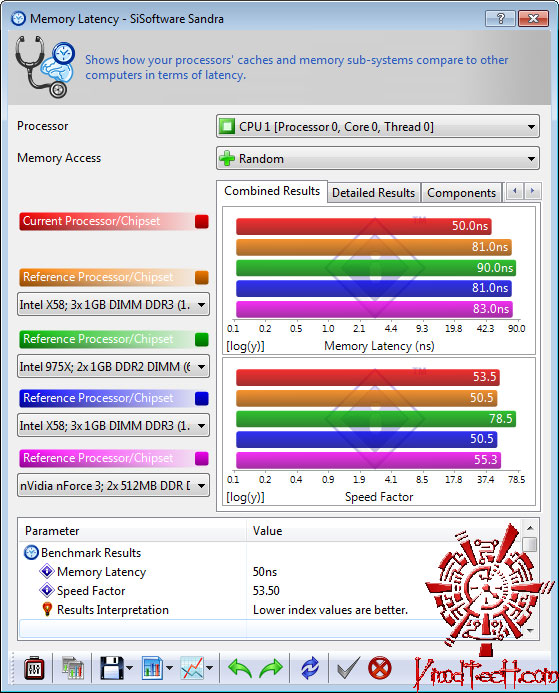Click the bar chart report icon
Viewport: 559px width, 693px height.
(152, 668)
